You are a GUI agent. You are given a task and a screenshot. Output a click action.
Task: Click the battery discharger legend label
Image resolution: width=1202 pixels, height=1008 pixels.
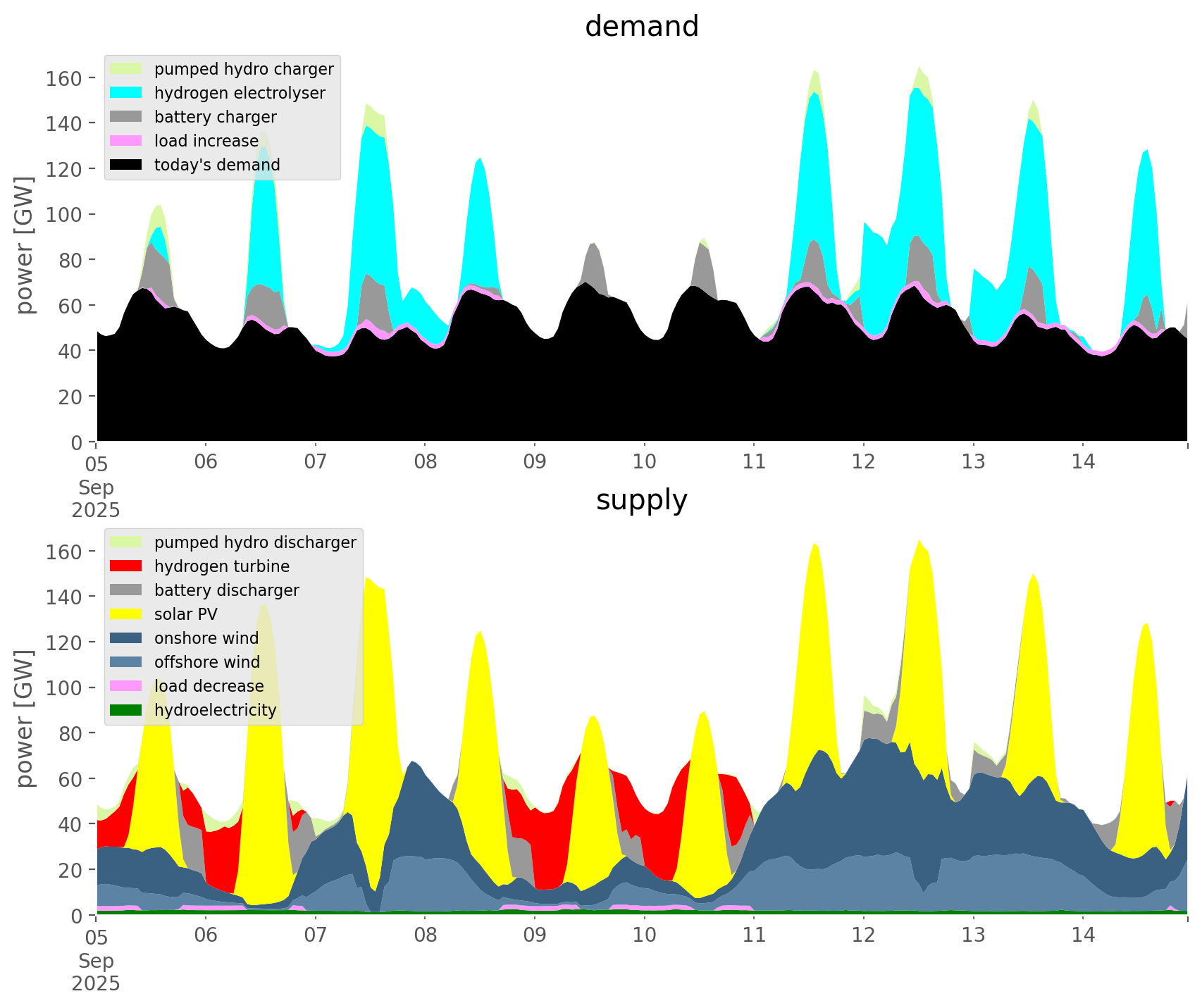[x=226, y=590]
